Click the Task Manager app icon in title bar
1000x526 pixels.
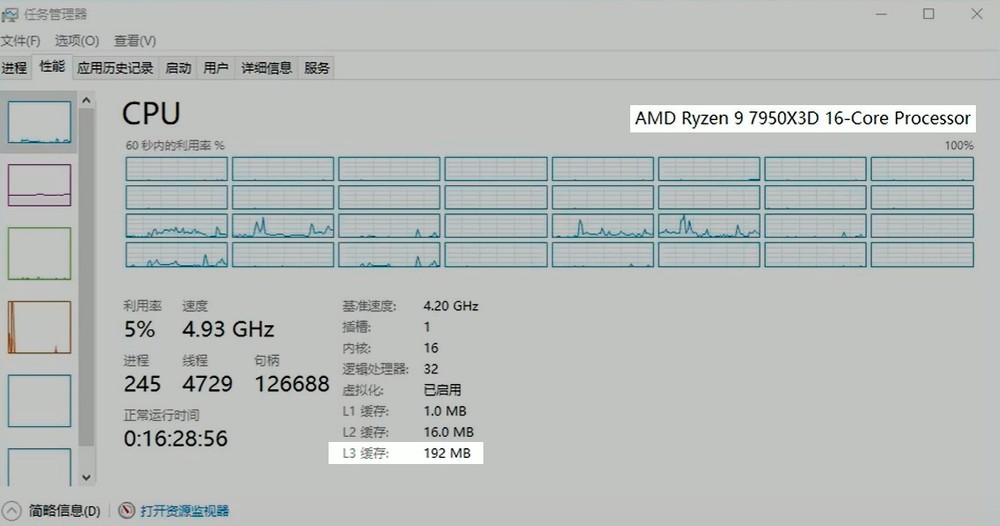pos(9,14)
